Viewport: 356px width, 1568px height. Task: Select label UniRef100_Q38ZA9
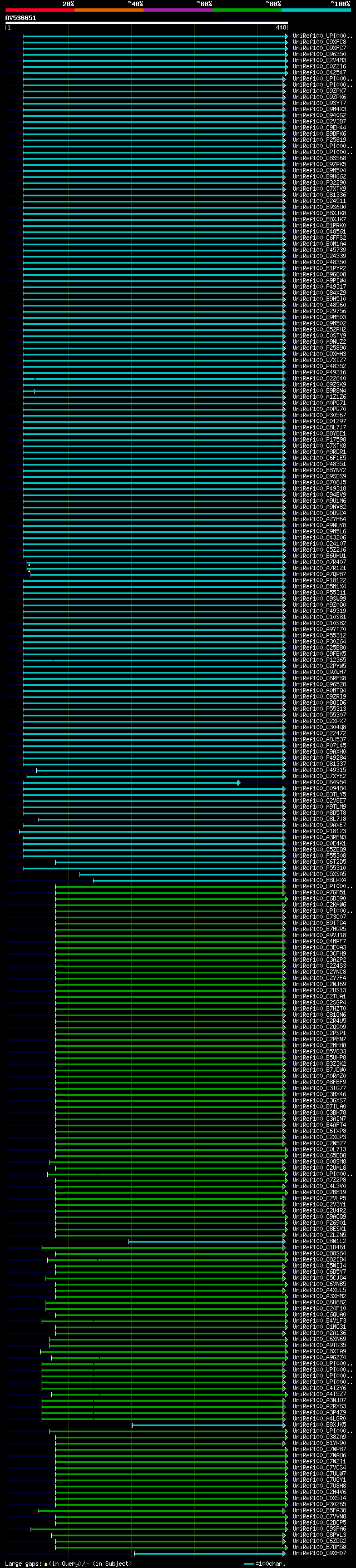coord(319,1437)
